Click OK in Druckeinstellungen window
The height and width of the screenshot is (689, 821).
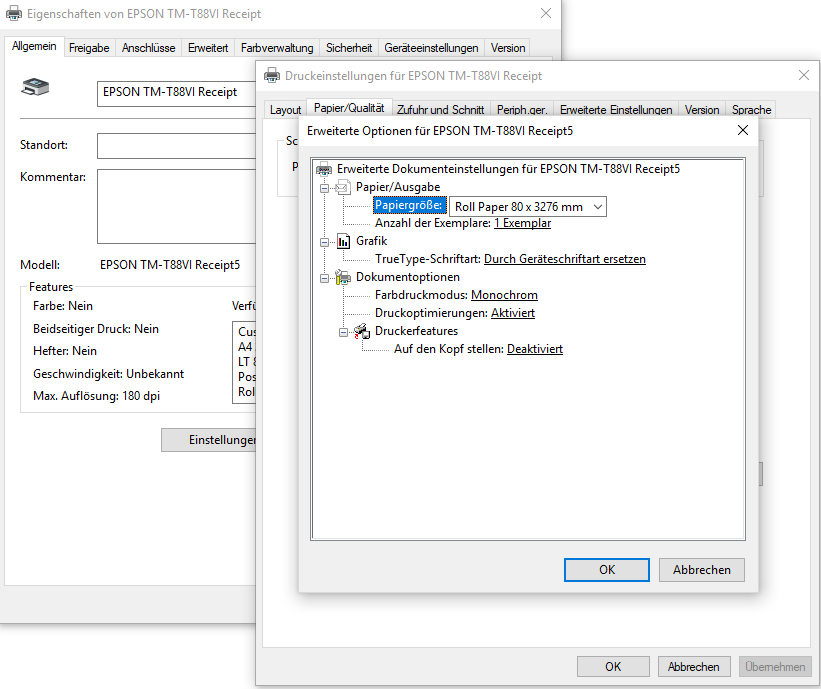pyautogui.click(x=613, y=666)
